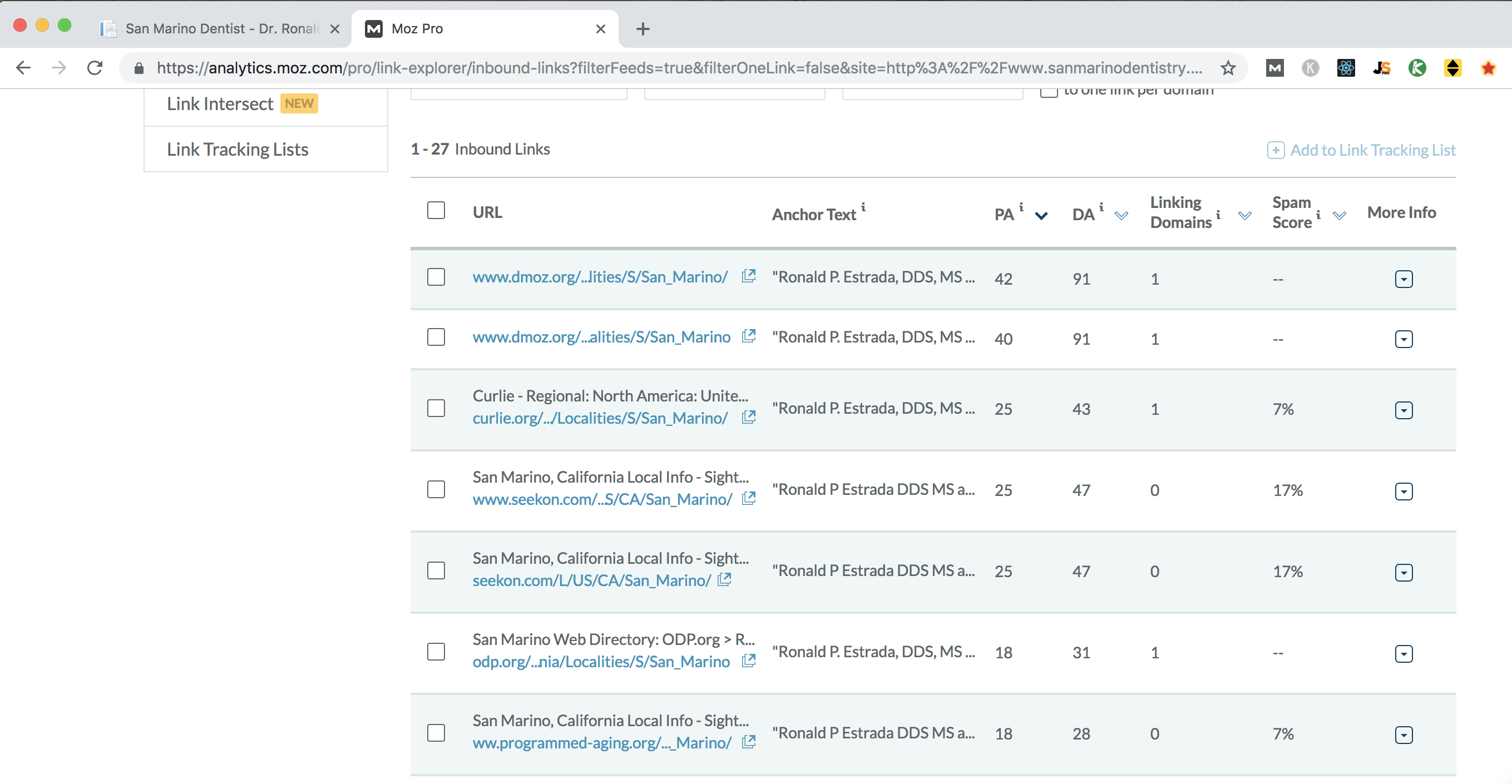Check the dmoz San_Marino/ PA 42 row

point(436,277)
